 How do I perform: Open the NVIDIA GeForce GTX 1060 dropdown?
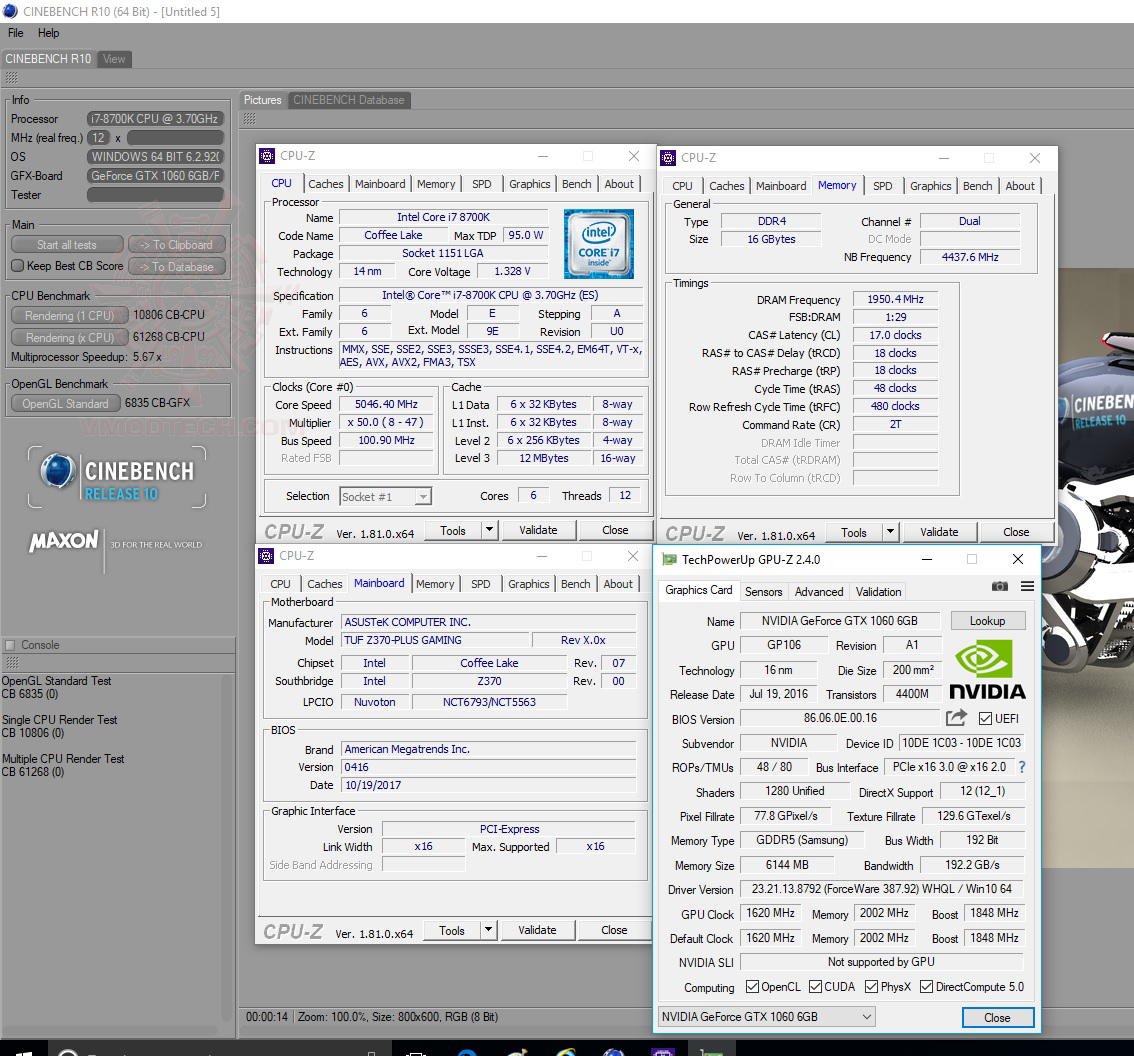(x=868, y=1017)
